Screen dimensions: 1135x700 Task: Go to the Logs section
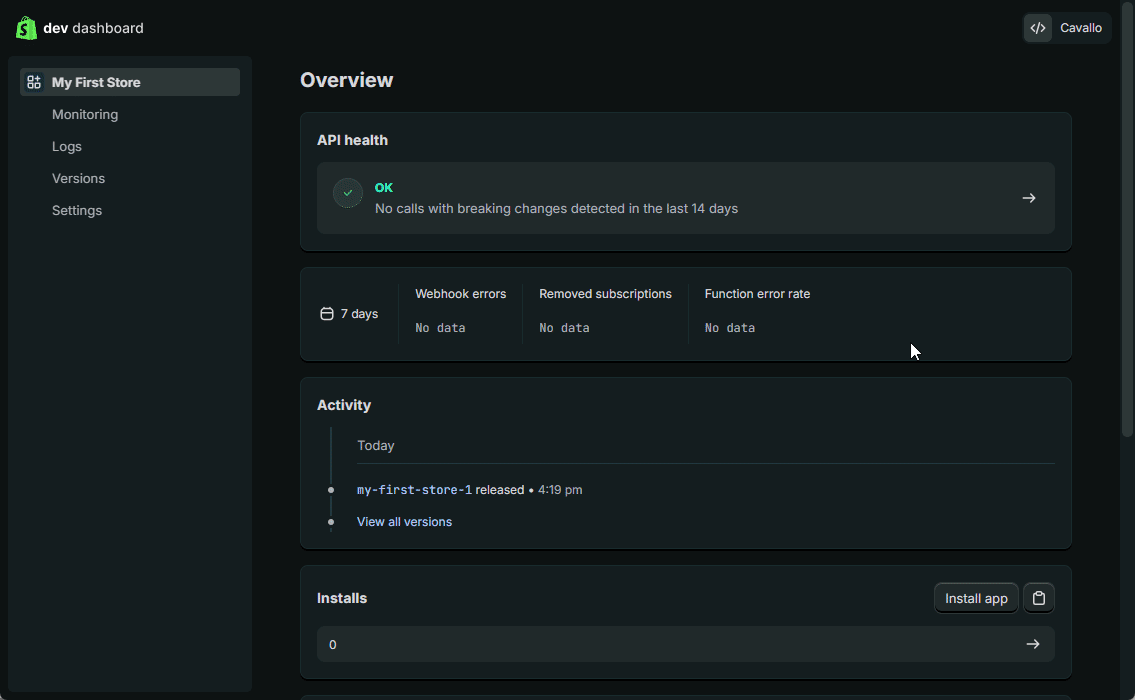(67, 146)
